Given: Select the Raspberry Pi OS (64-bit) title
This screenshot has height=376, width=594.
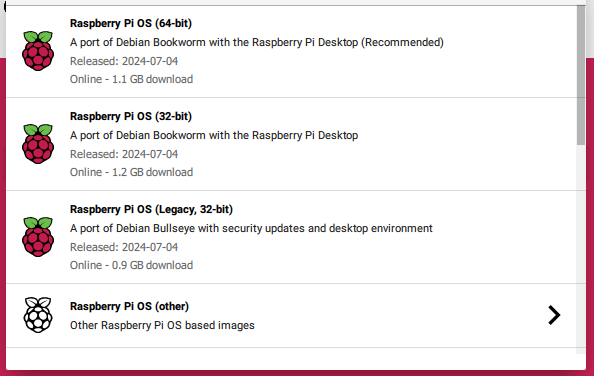Looking at the screenshot, I should pos(131,23).
